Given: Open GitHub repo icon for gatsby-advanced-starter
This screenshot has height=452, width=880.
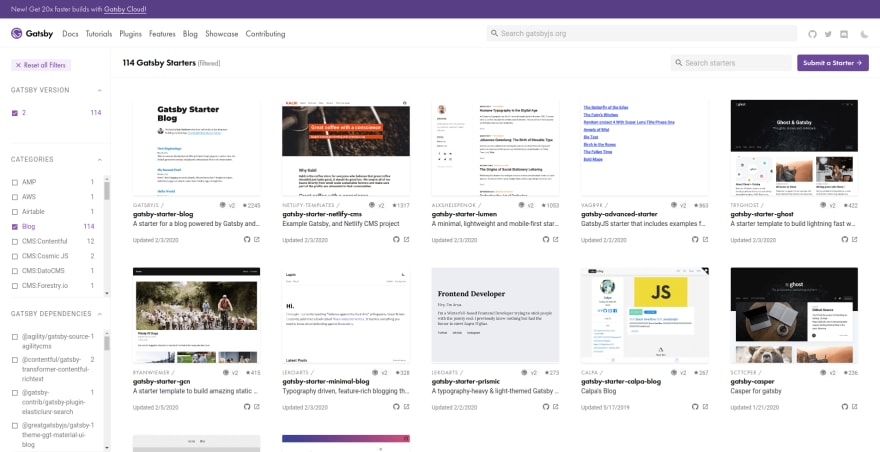Looking at the screenshot, I should click(695, 239).
